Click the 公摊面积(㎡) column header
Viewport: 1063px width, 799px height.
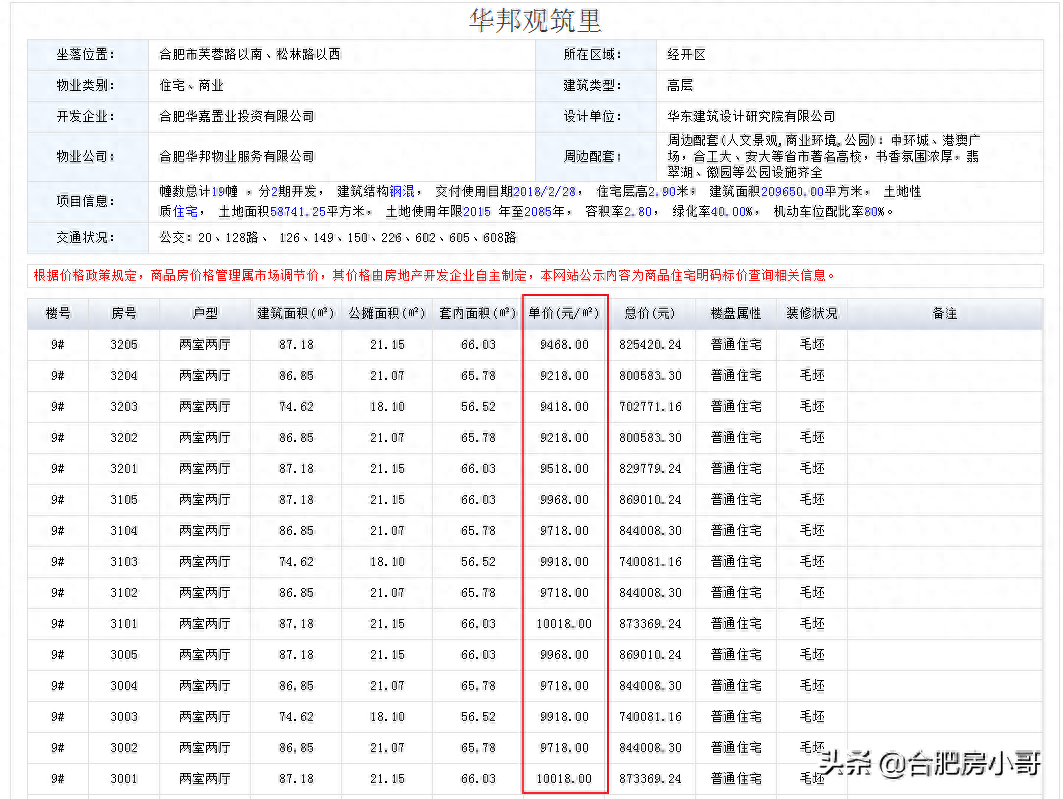coord(386,313)
